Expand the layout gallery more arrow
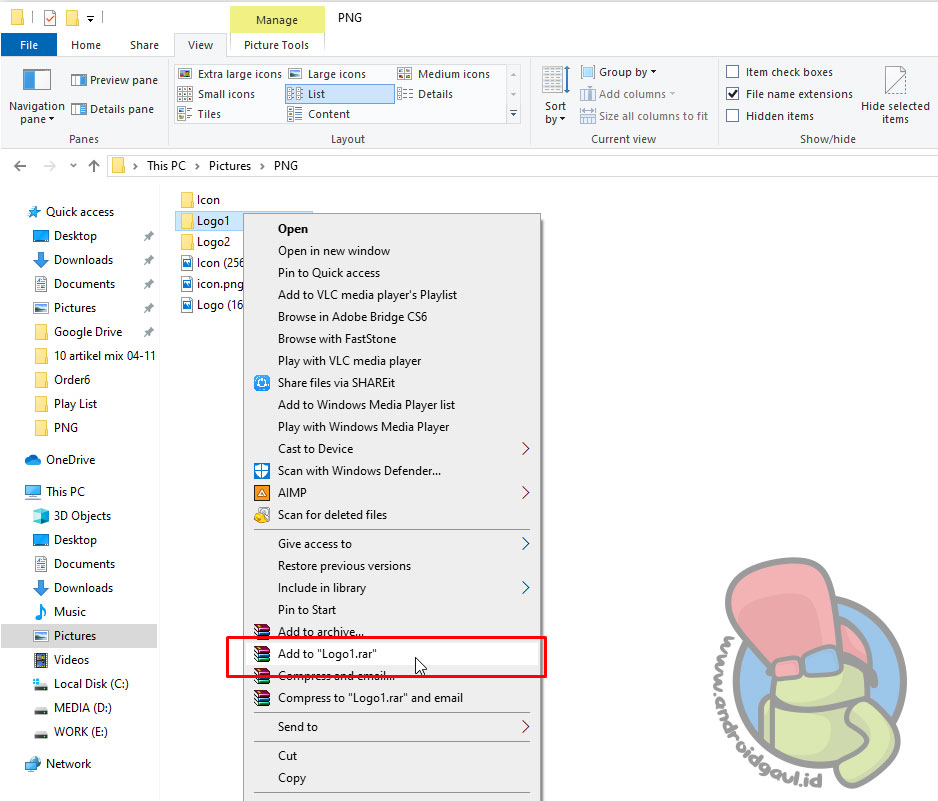938x801 pixels. [x=513, y=114]
